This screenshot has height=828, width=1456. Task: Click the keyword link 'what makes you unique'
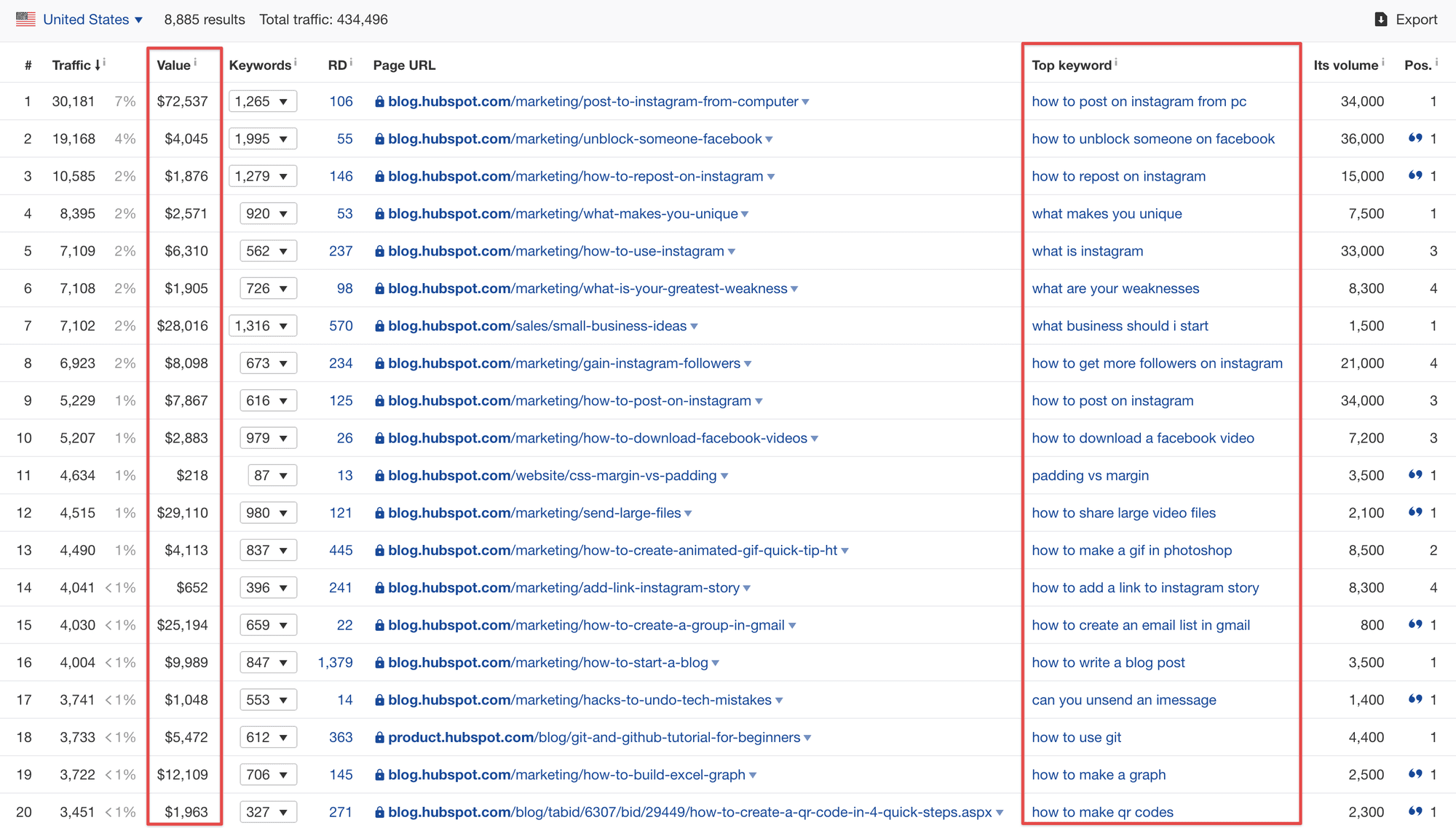coord(1107,214)
